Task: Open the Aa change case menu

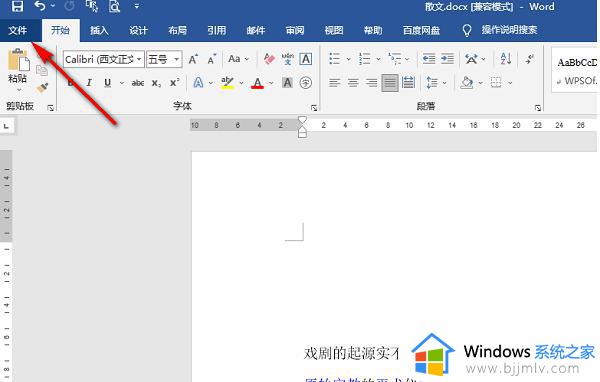Action: [238, 59]
